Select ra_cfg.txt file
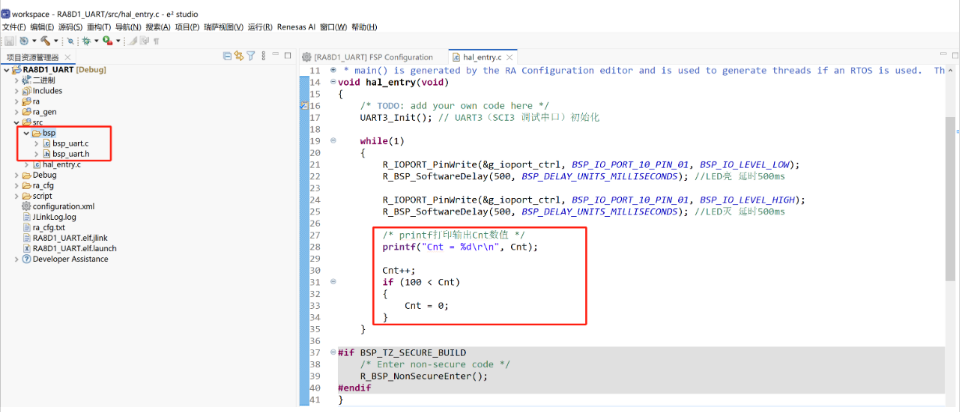The width and height of the screenshot is (960, 412). (x=48, y=227)
